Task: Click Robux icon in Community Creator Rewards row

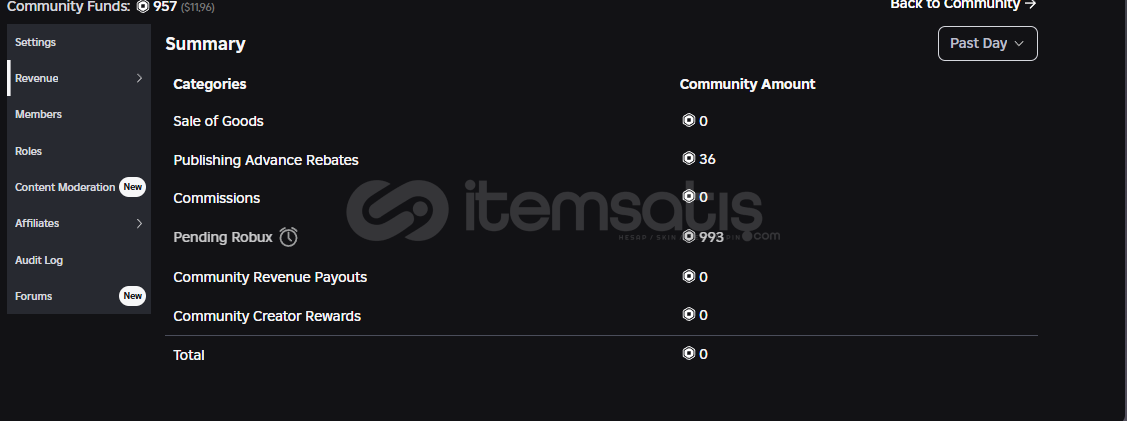Action: point(688,315)
